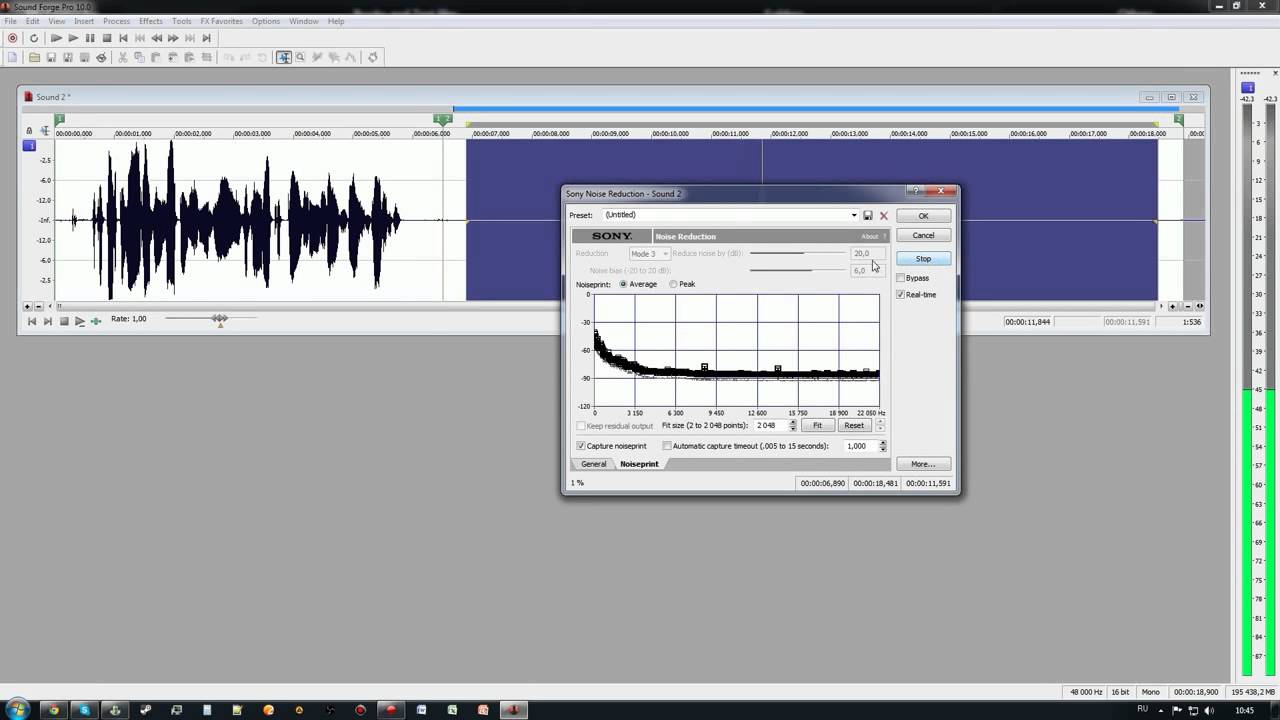Select the Edit tool in the toolbar

pyautogui.click(x=284, y=57)
